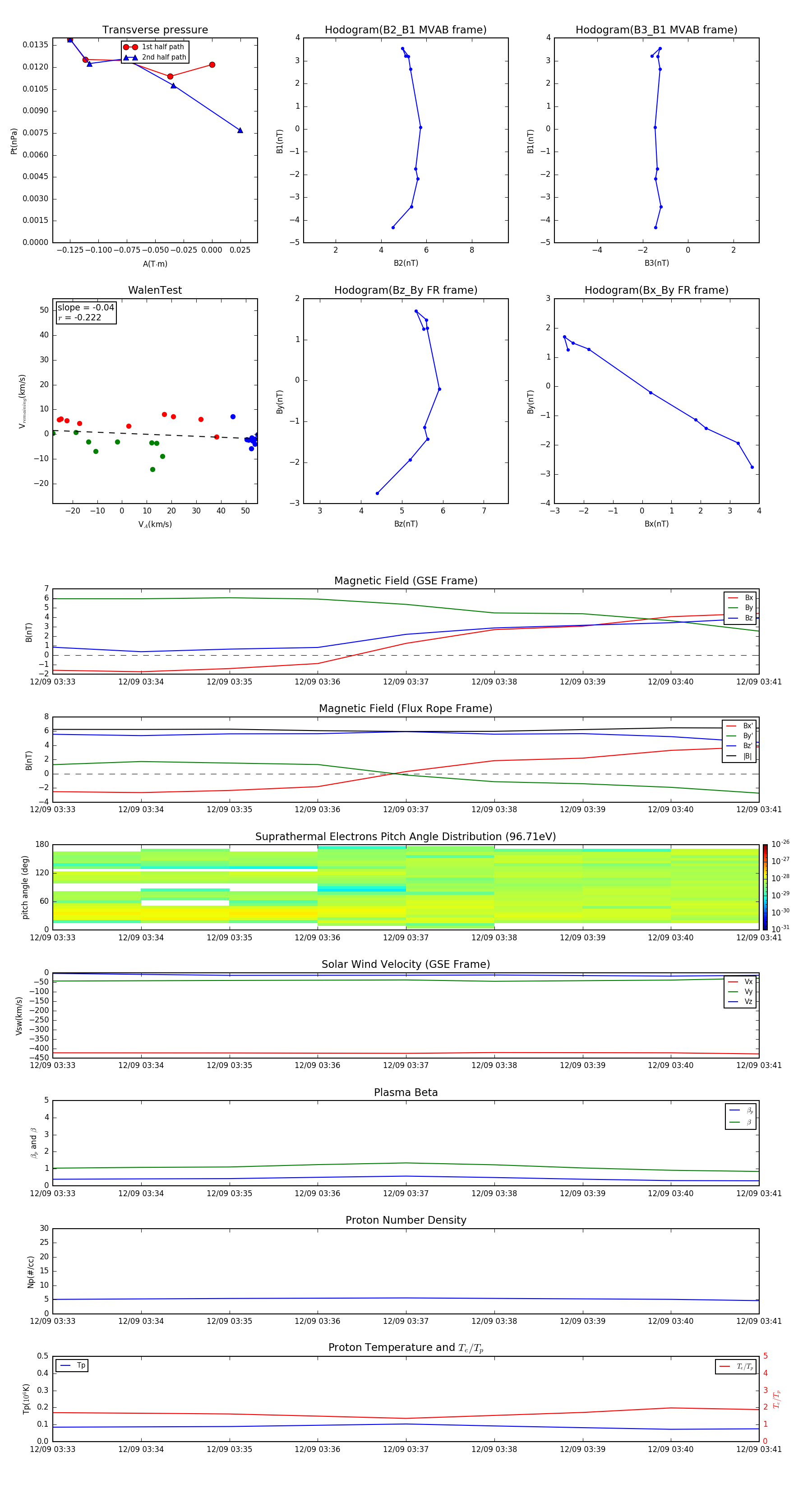The height and width of the screenshot is (1489, 812).
Task: Click the Proton Number Density title
Action: click(x=406, y=1220)
